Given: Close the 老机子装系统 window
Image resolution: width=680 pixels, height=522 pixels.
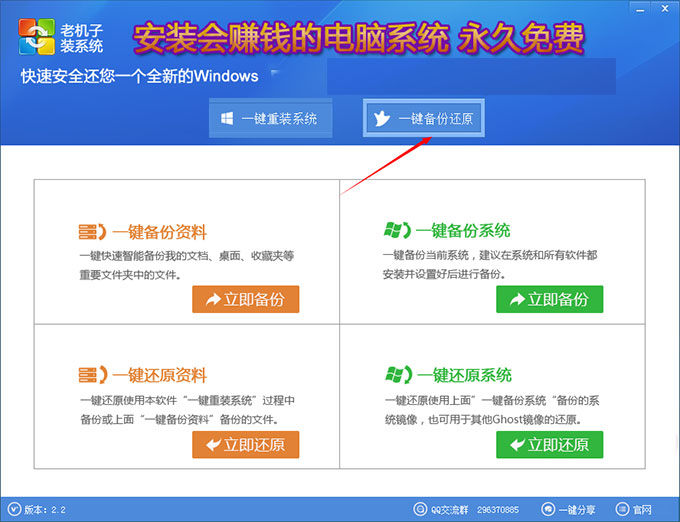Looking at the screenshot, I should pyautogui.click(x=665, y=8).
